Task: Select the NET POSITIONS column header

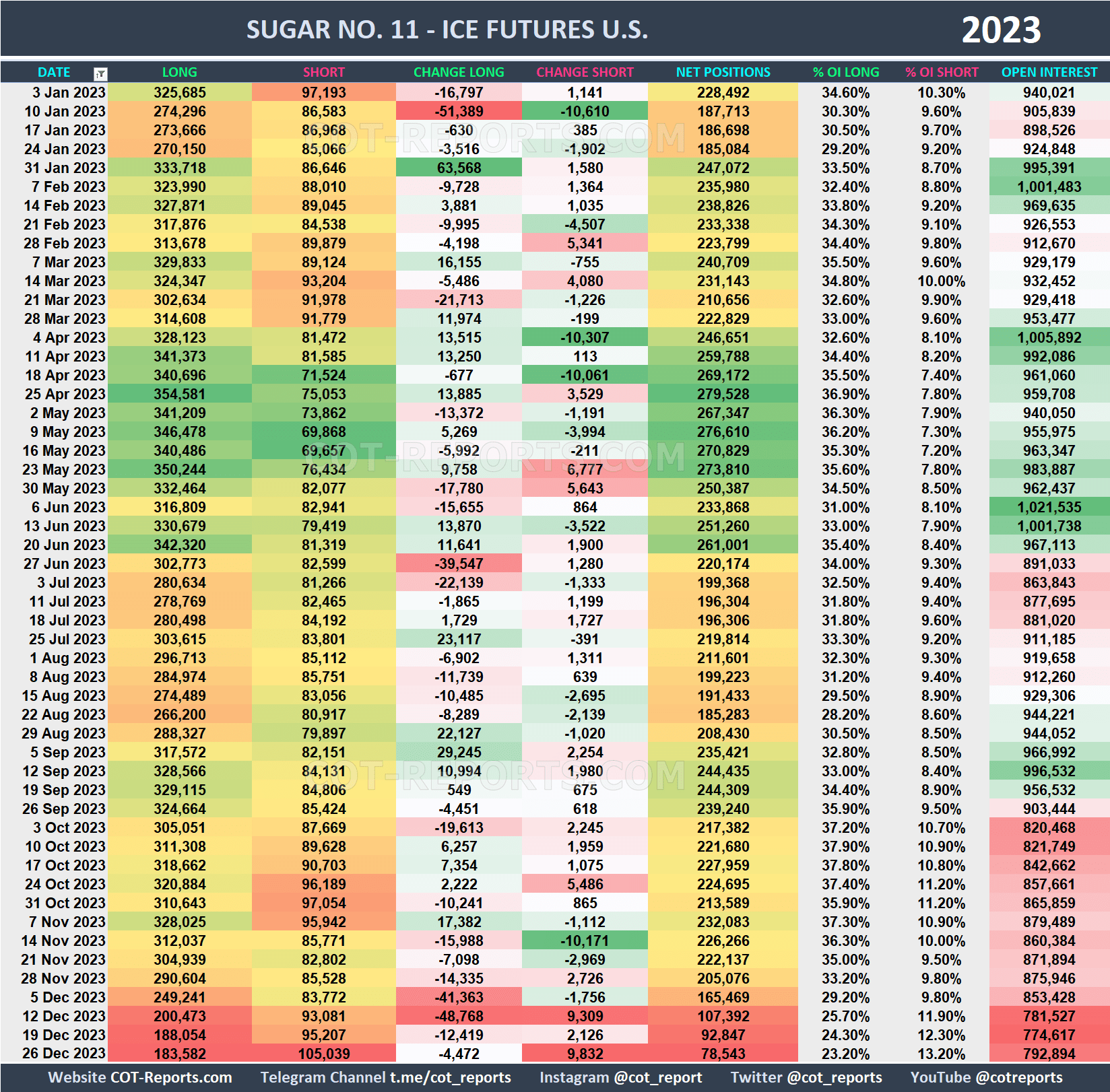Action: pos(723,72)
